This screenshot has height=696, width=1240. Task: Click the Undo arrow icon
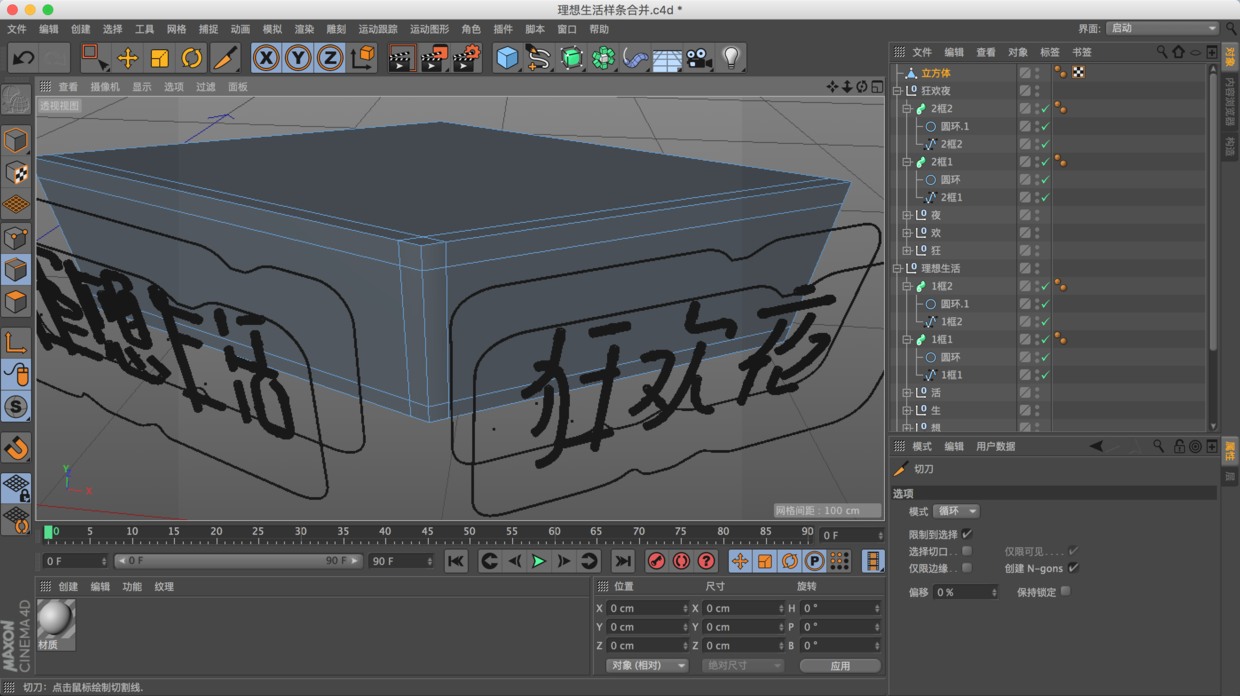[23, 58]
